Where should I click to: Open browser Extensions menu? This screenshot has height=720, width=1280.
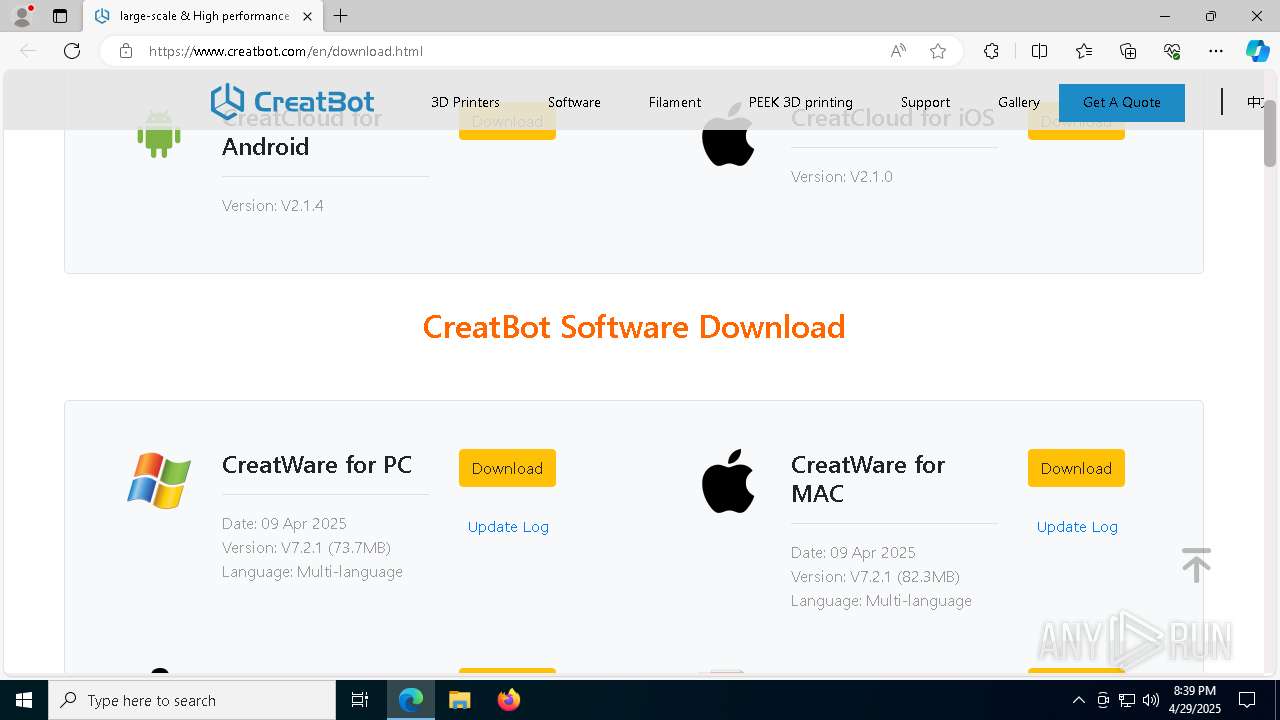pos(991,51)
